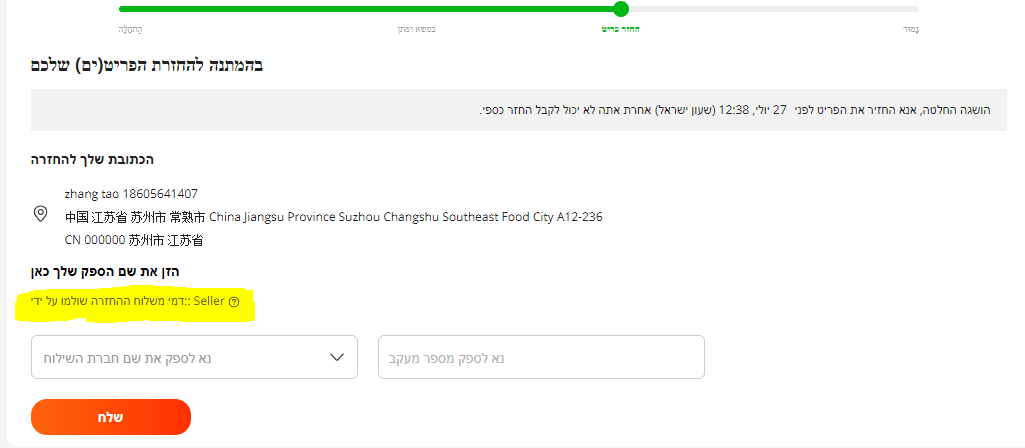This screenshot has width=1025, height=448.
Task: Click the question mark help icon near Seller
Action: tap(234, 301)
